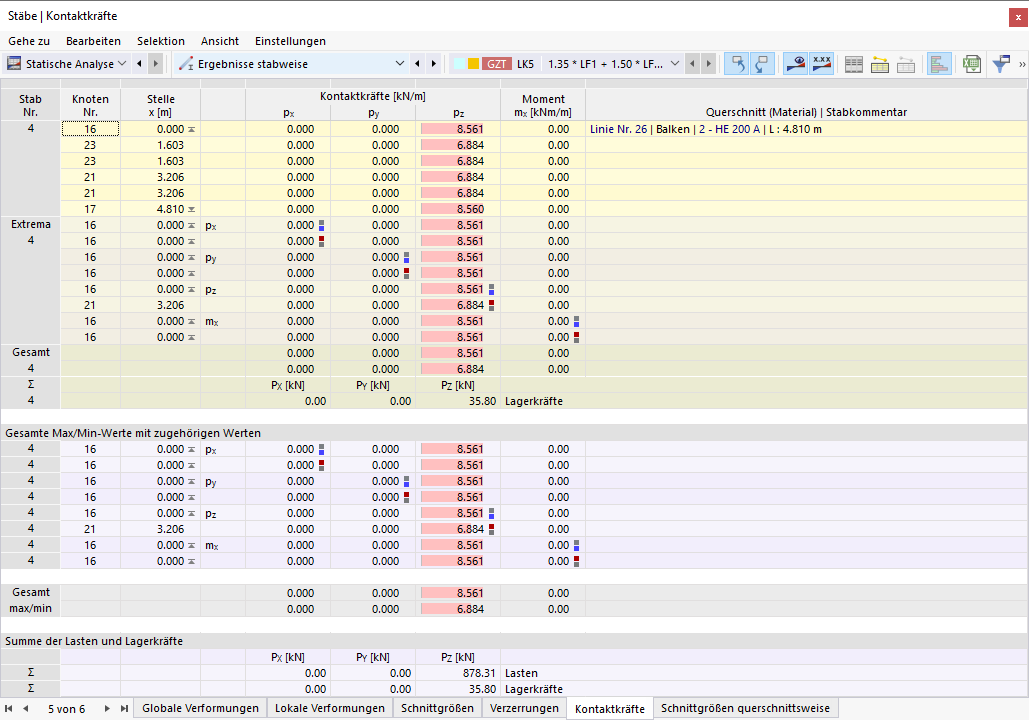Screen dimensions: 1029x720
Task: Switch to Verzerrungen tab
Action: click(x=524, y=708)
